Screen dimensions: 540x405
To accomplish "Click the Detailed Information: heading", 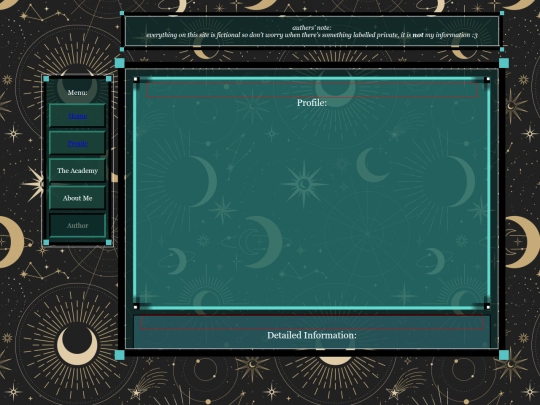I will pos(312,335).
